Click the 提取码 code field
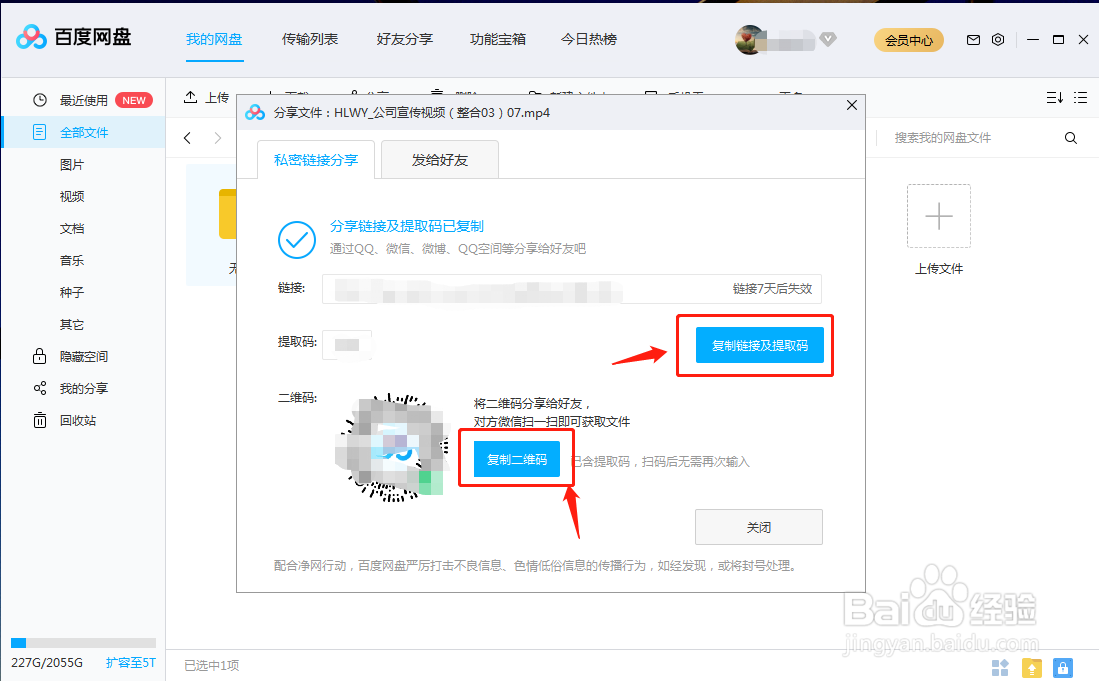The image size is (1099, 681). point(347,345)
